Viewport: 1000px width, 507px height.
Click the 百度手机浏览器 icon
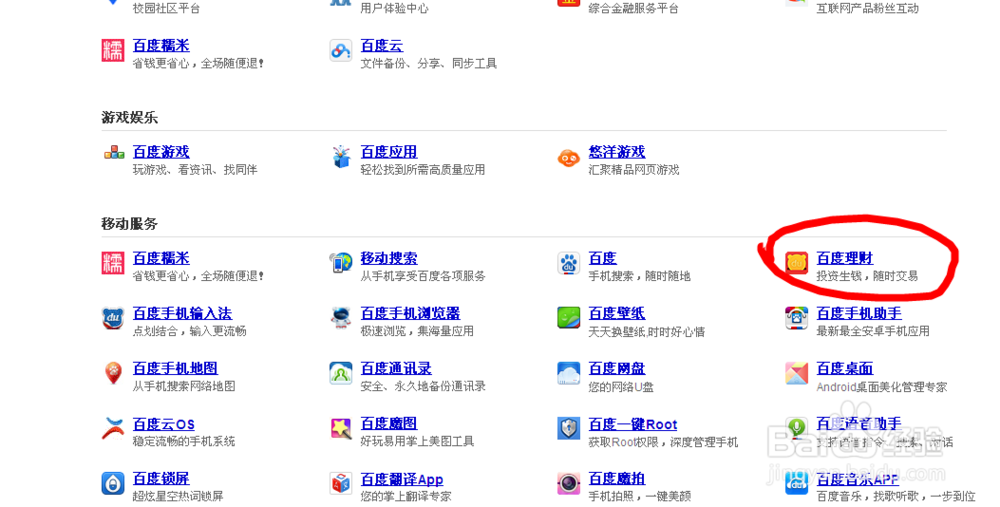click(341, 318)
